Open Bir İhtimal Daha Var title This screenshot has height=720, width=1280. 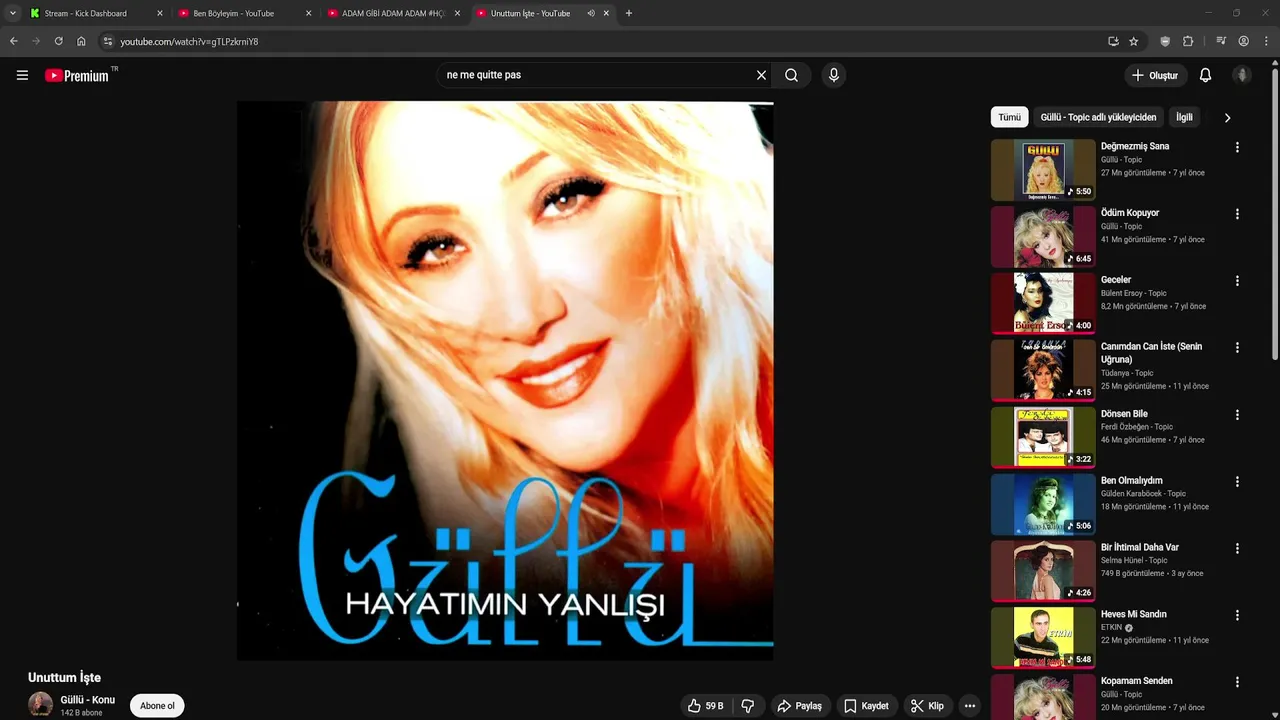tap(1140, 548)
